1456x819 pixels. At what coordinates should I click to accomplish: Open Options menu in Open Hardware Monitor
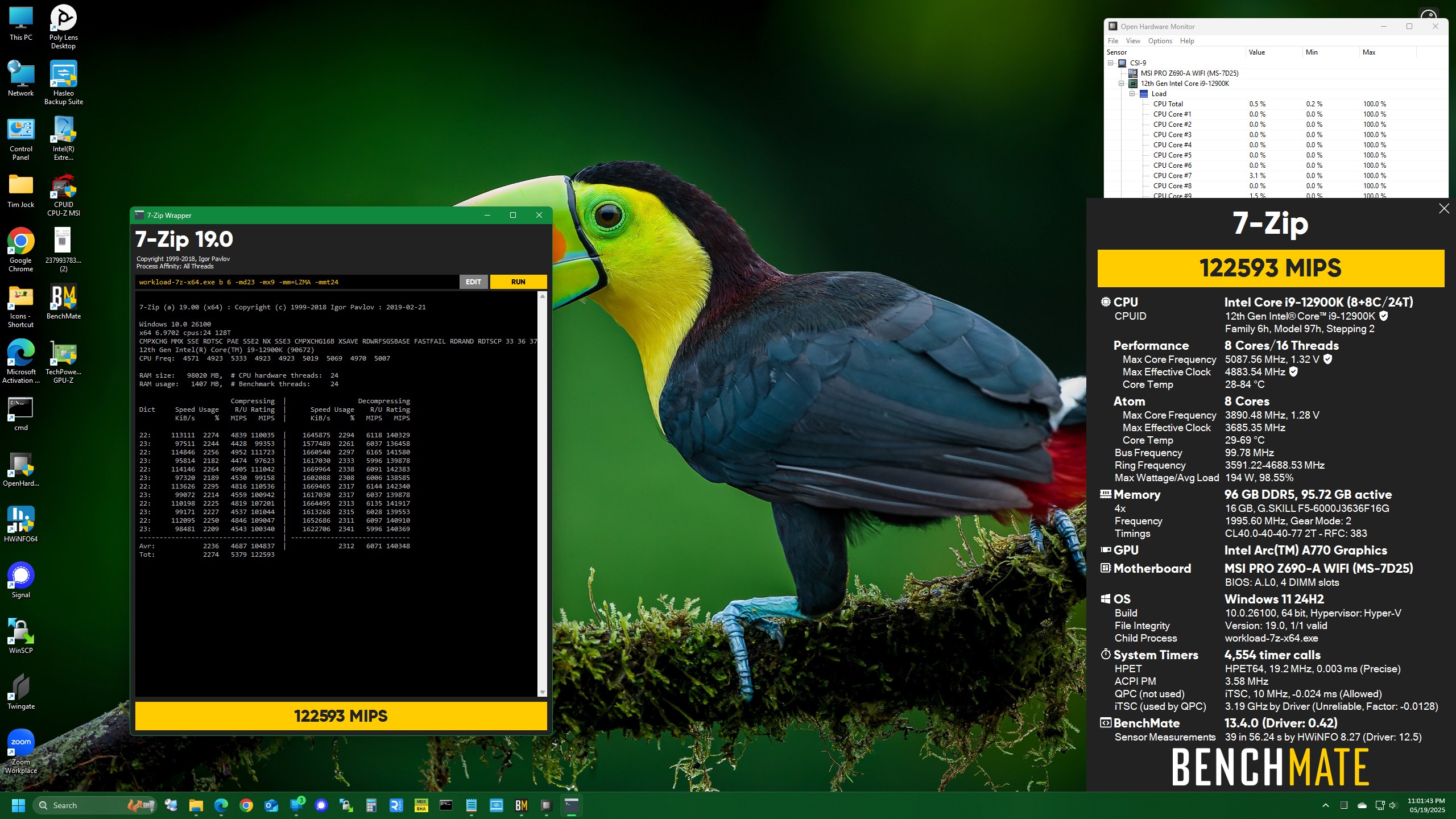pyautogui.click(x=1160, y=41)
